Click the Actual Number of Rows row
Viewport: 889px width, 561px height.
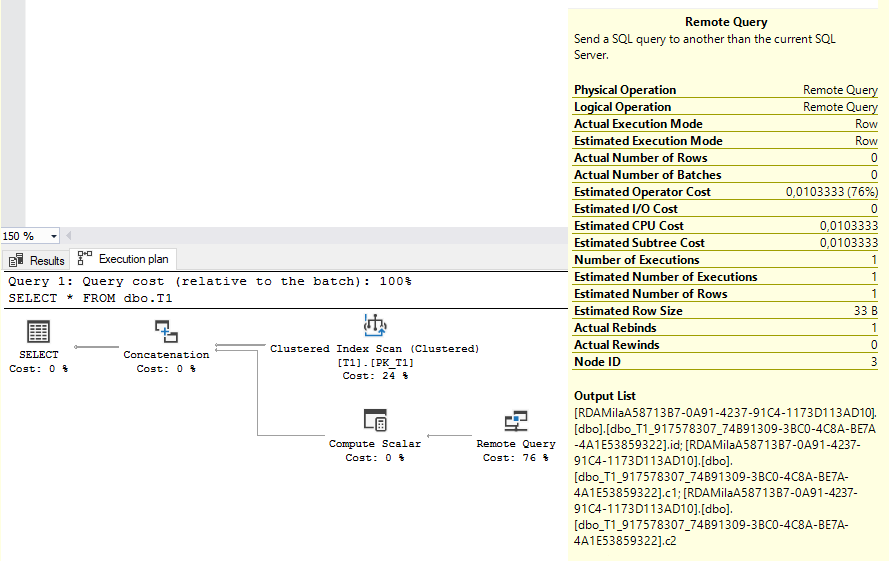(725, 158)
